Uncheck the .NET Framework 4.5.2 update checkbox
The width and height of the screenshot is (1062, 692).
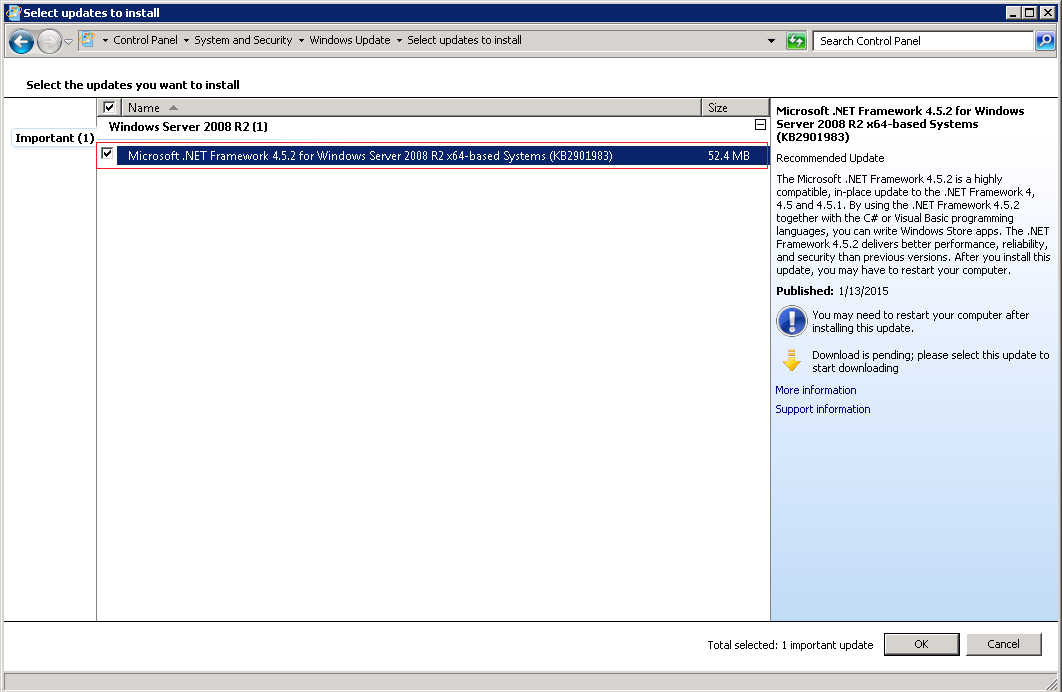(x=107, y=154)
